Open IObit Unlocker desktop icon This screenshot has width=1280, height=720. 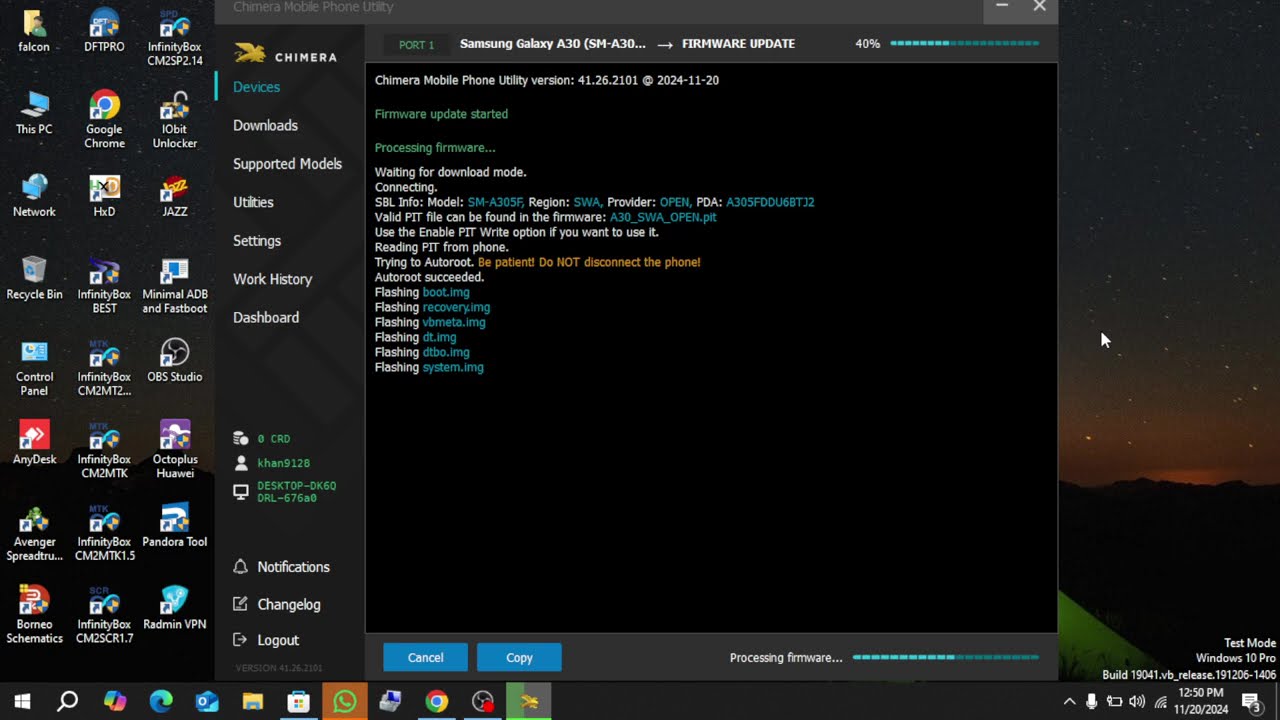point(175,120)
